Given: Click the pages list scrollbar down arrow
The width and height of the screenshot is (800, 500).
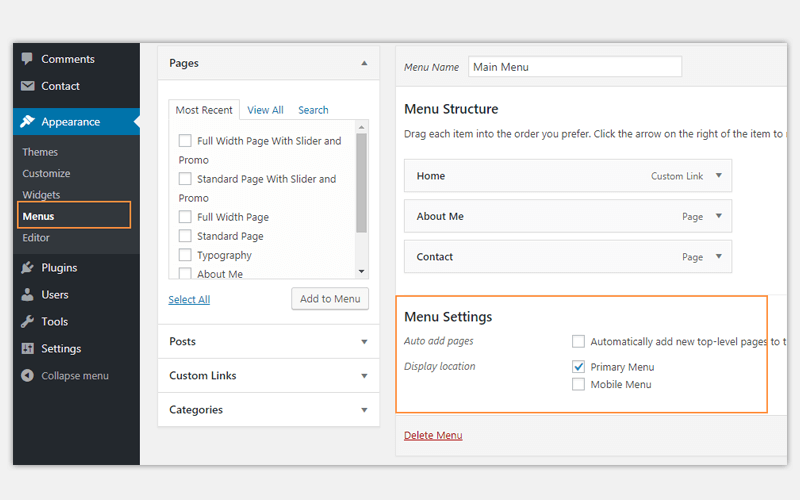Looking at the screenshot, I should pos(362,272).
